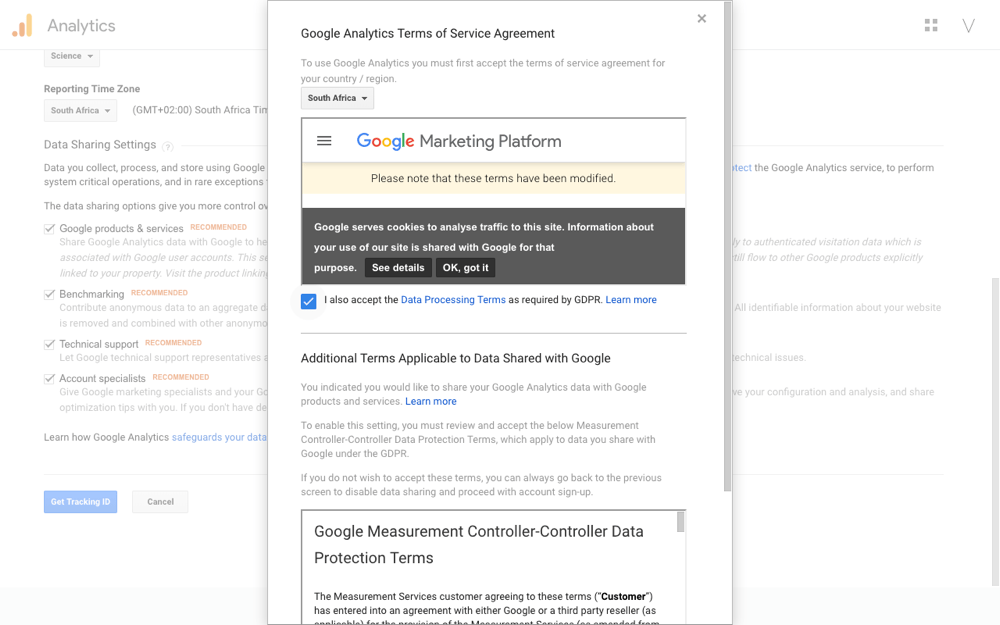Open the safeguards your data link
The width and height of the screenshot is (1000, 625).
point(219,438)
